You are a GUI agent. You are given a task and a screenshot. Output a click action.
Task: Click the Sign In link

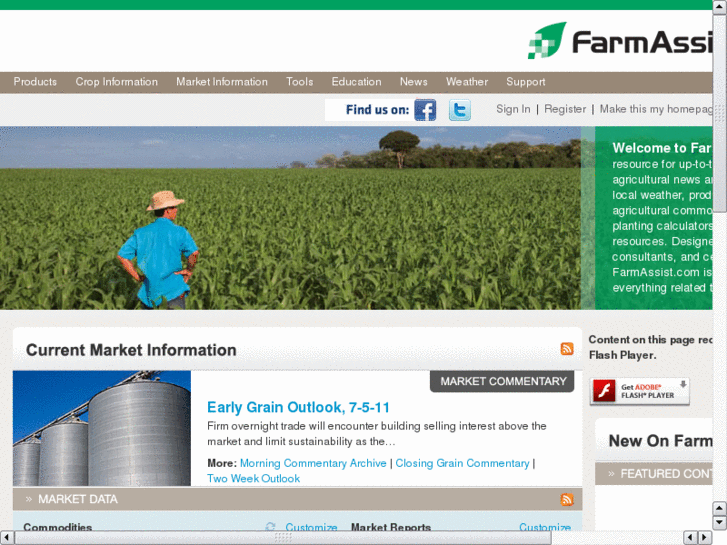tap(513, 109)
